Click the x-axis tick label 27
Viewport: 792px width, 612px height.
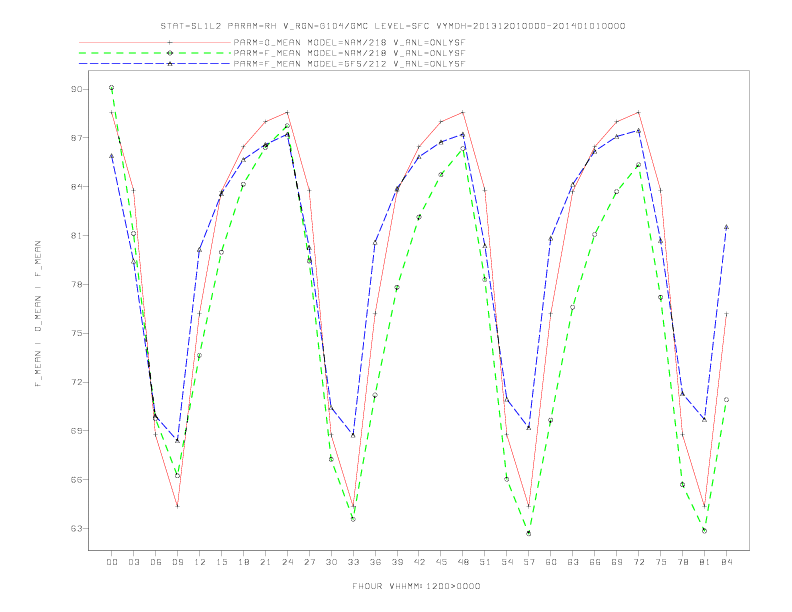[x=309, y=562]
